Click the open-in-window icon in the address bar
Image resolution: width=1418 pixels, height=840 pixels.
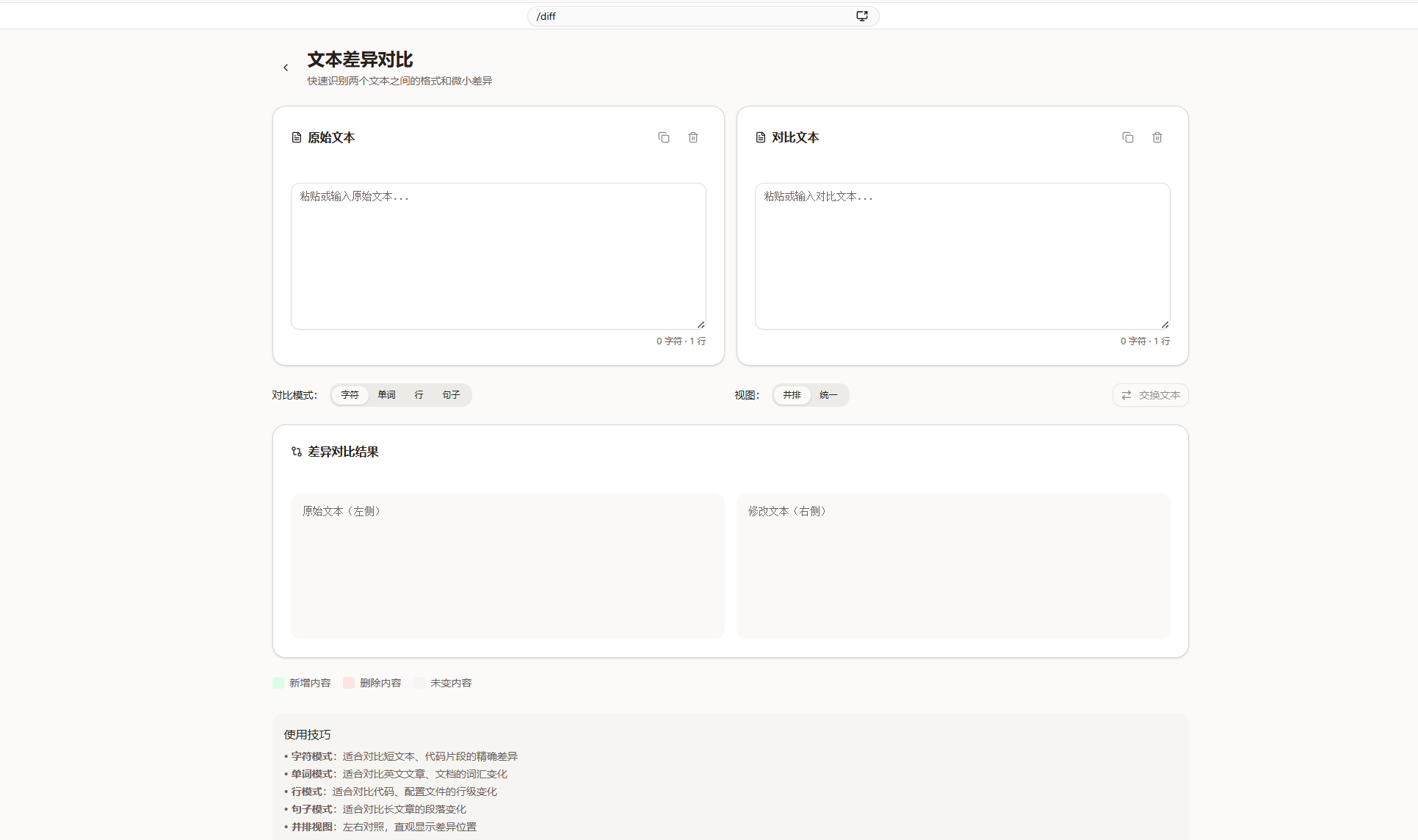pyautogui.click(x=862, y=16)
